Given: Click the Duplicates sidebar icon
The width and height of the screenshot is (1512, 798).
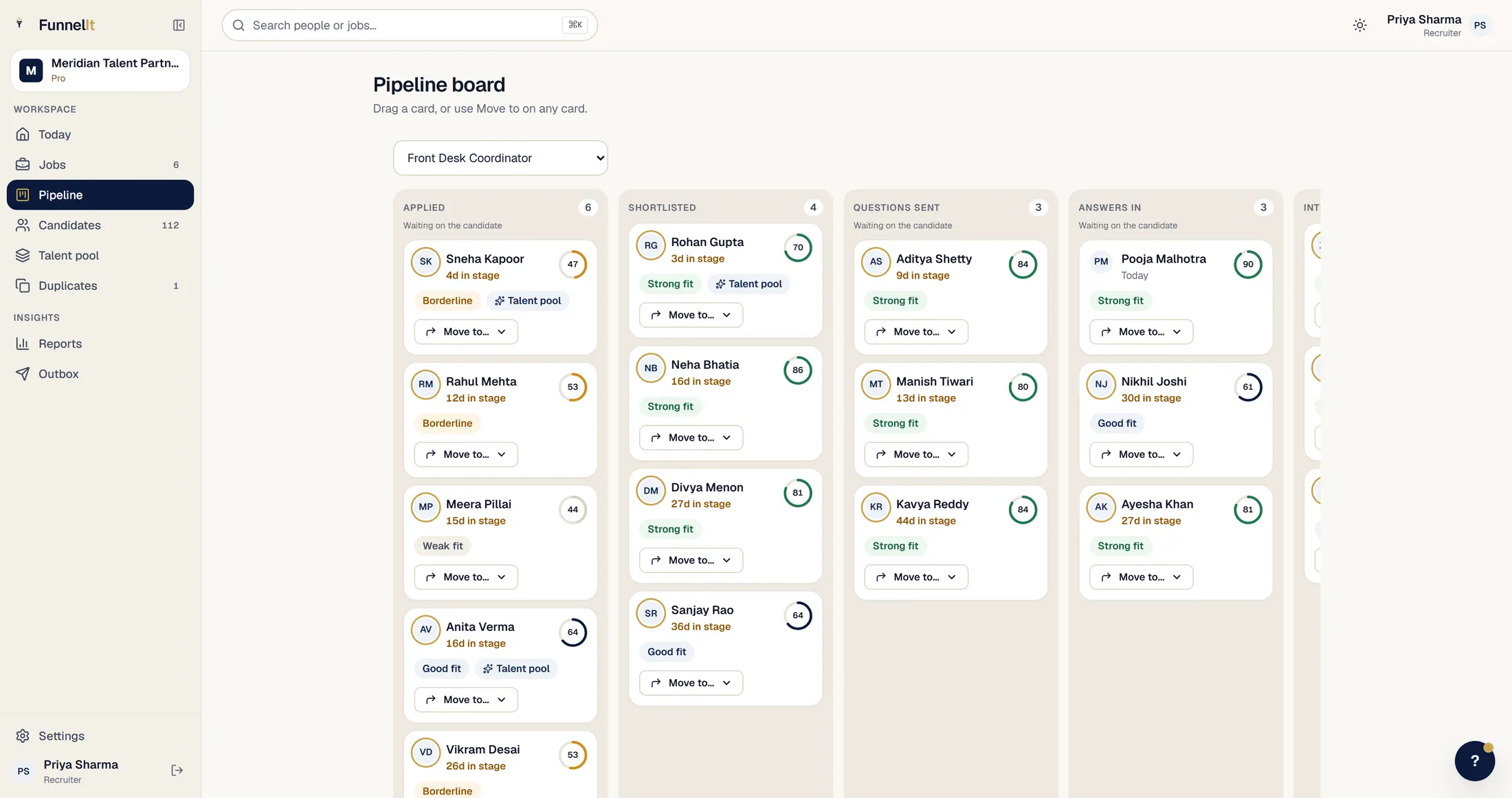Looking at the screenshot, I should (x=23, y=286).
